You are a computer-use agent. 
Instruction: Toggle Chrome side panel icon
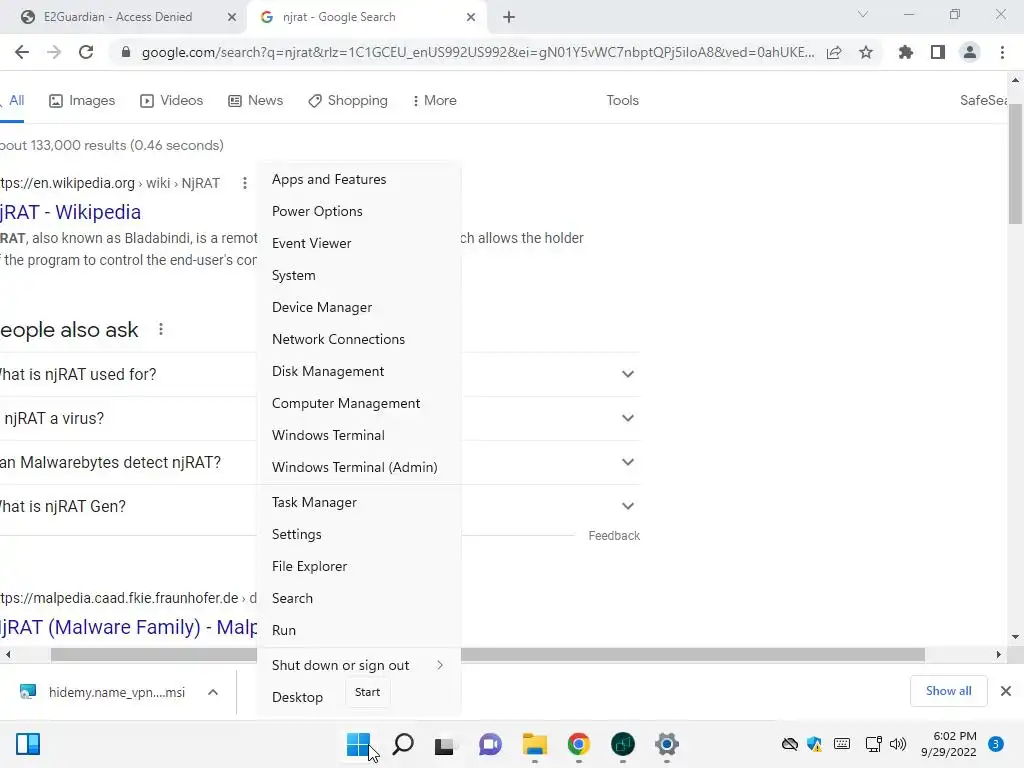tap(938, 52)
